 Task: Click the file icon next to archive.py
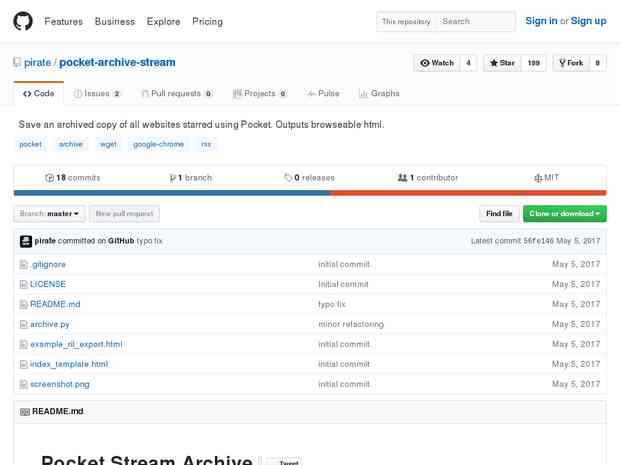[x=24, y=325]
